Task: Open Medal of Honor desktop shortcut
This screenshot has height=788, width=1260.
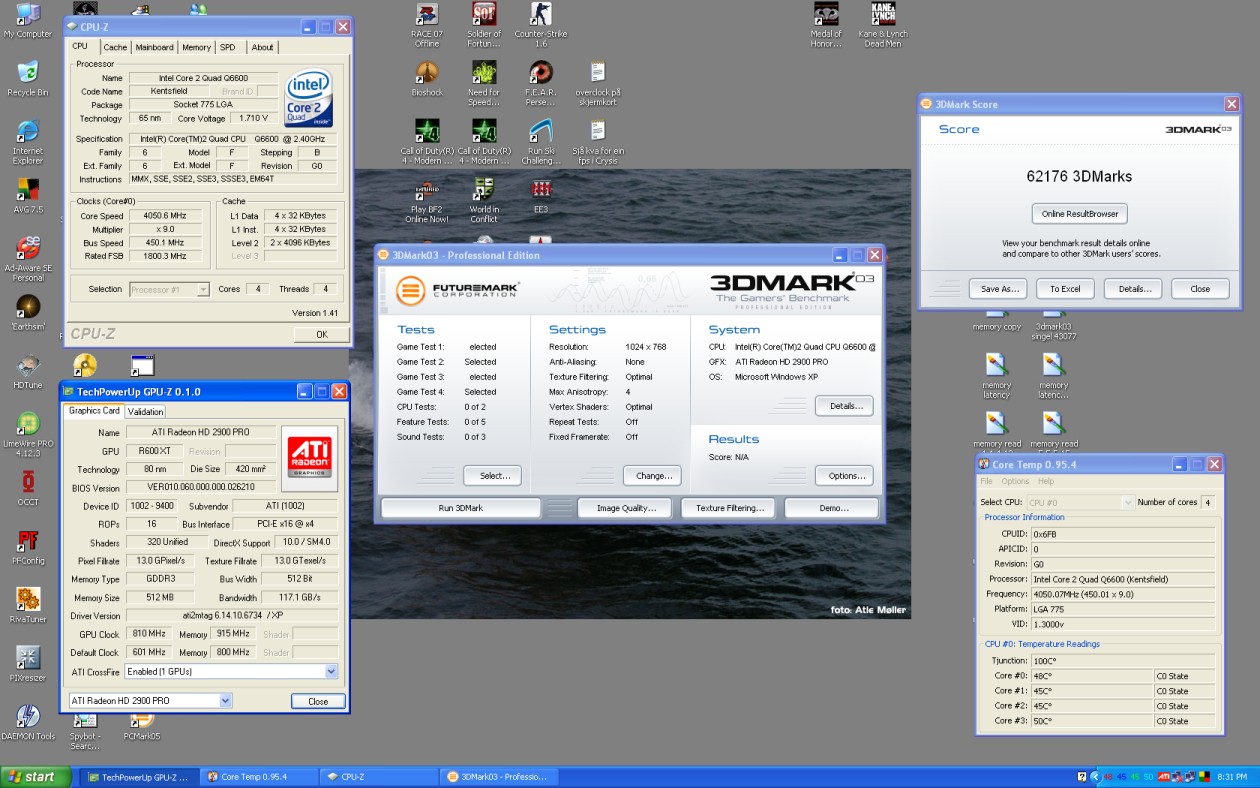Action: [826, 24]
